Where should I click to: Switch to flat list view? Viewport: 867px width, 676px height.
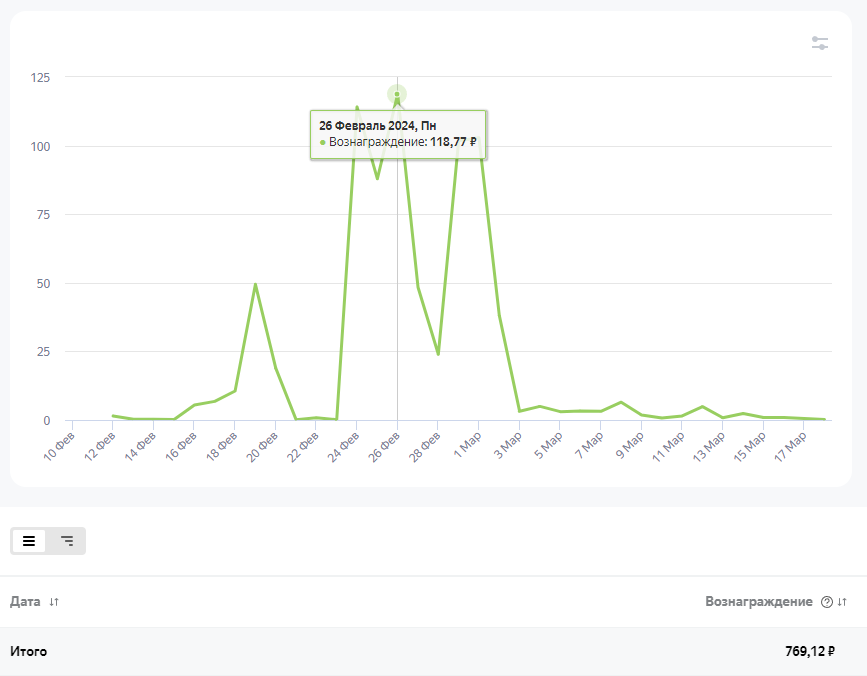29,541
